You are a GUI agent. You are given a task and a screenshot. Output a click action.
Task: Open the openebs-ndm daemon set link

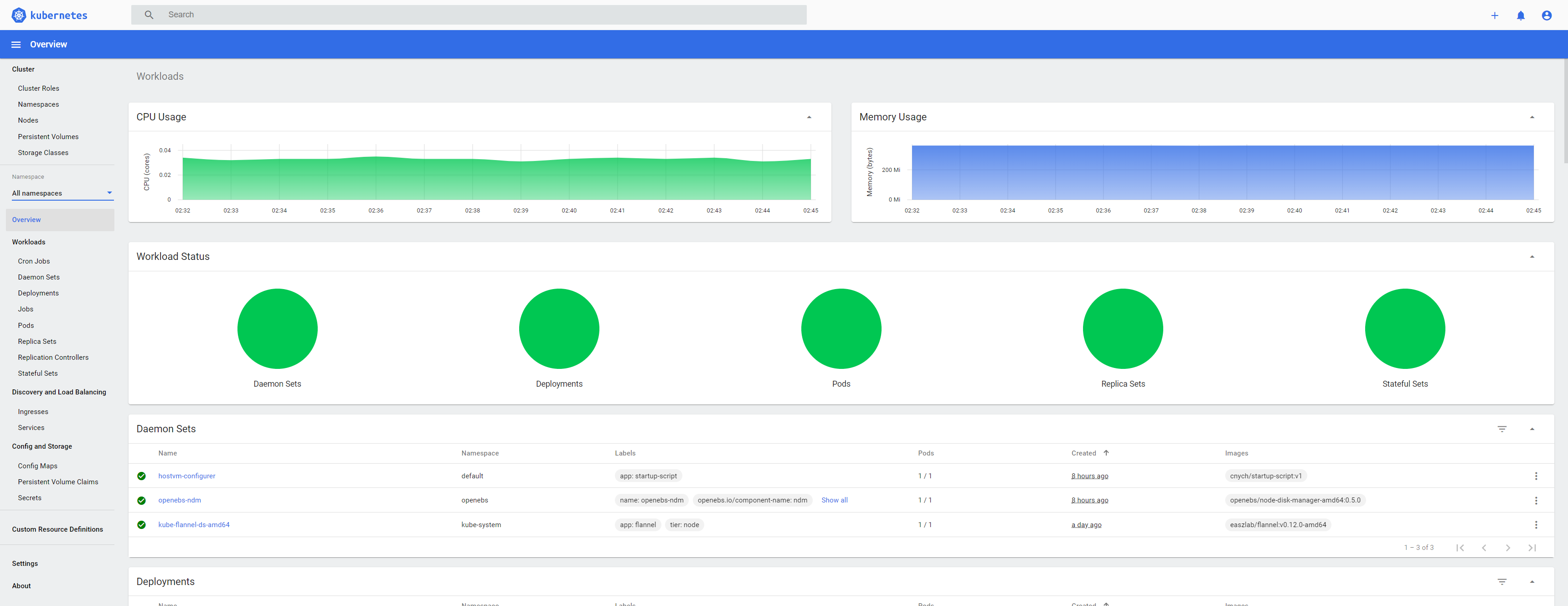click(x=180, y=500)
